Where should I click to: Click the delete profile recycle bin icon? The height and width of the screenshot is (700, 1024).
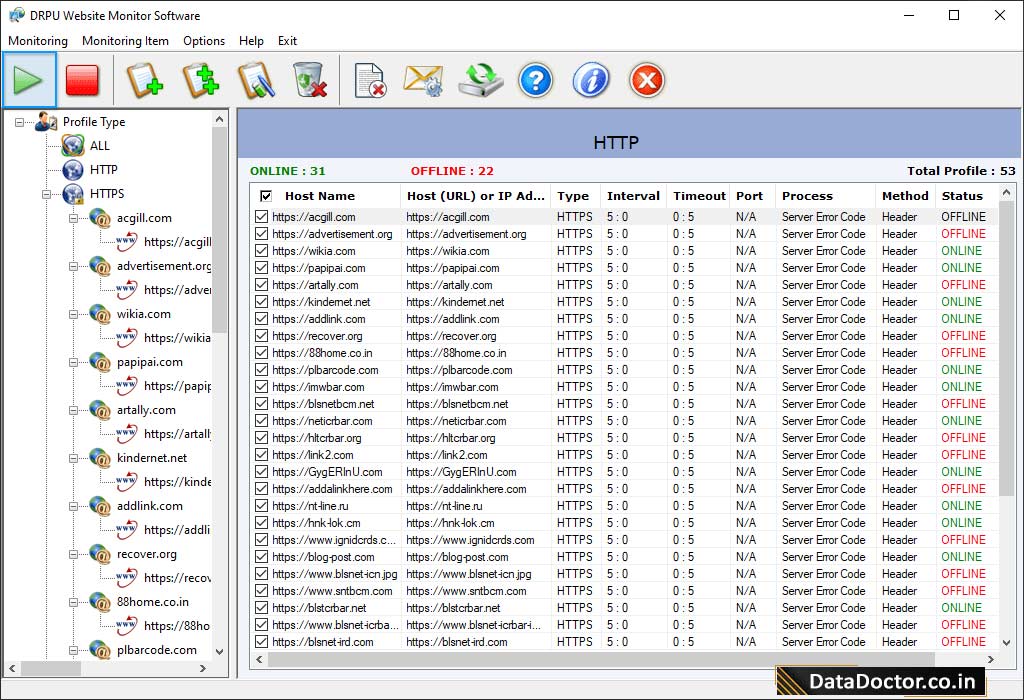pos(309,80)
